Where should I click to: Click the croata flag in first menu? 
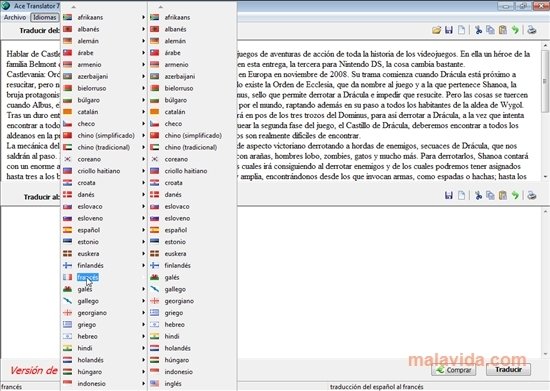click(x=67, y=183)
